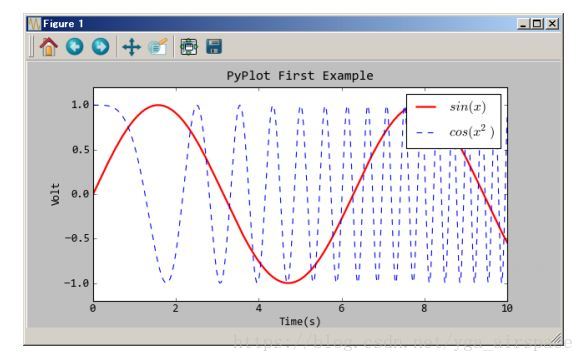Click the x-axis tick label 10
Screen dimensions: 584x362
(x=507, y=308)
